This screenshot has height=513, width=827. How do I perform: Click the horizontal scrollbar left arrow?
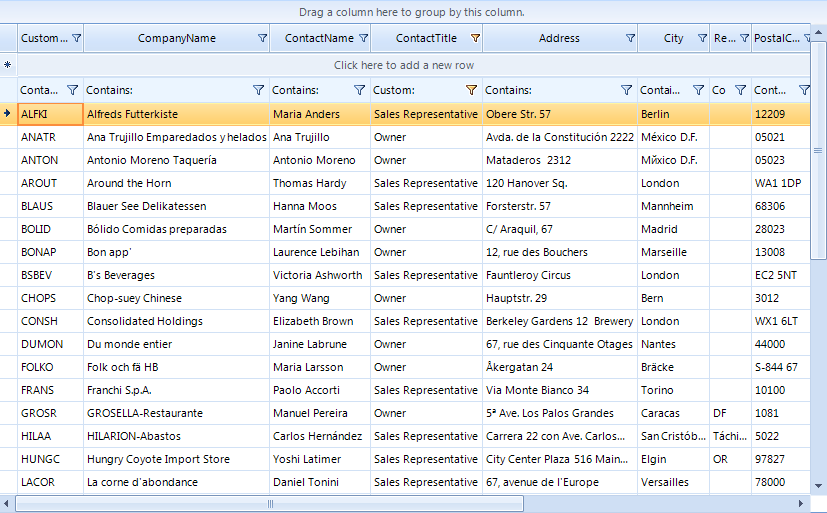[6, 504]
